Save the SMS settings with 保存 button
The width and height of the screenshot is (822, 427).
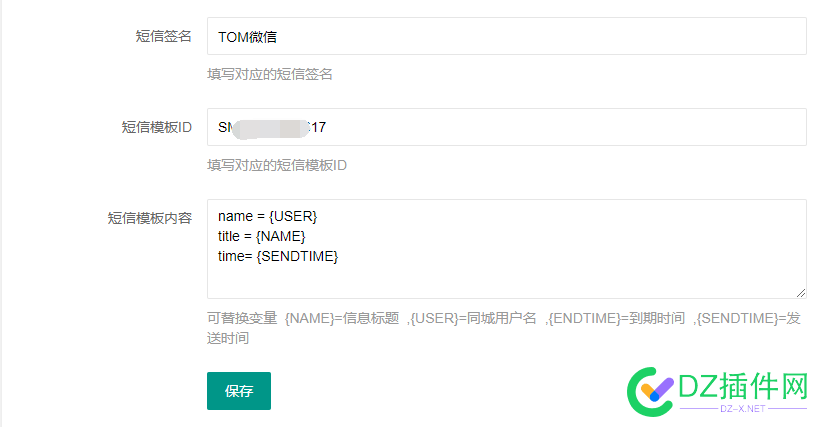pos(239,391)
